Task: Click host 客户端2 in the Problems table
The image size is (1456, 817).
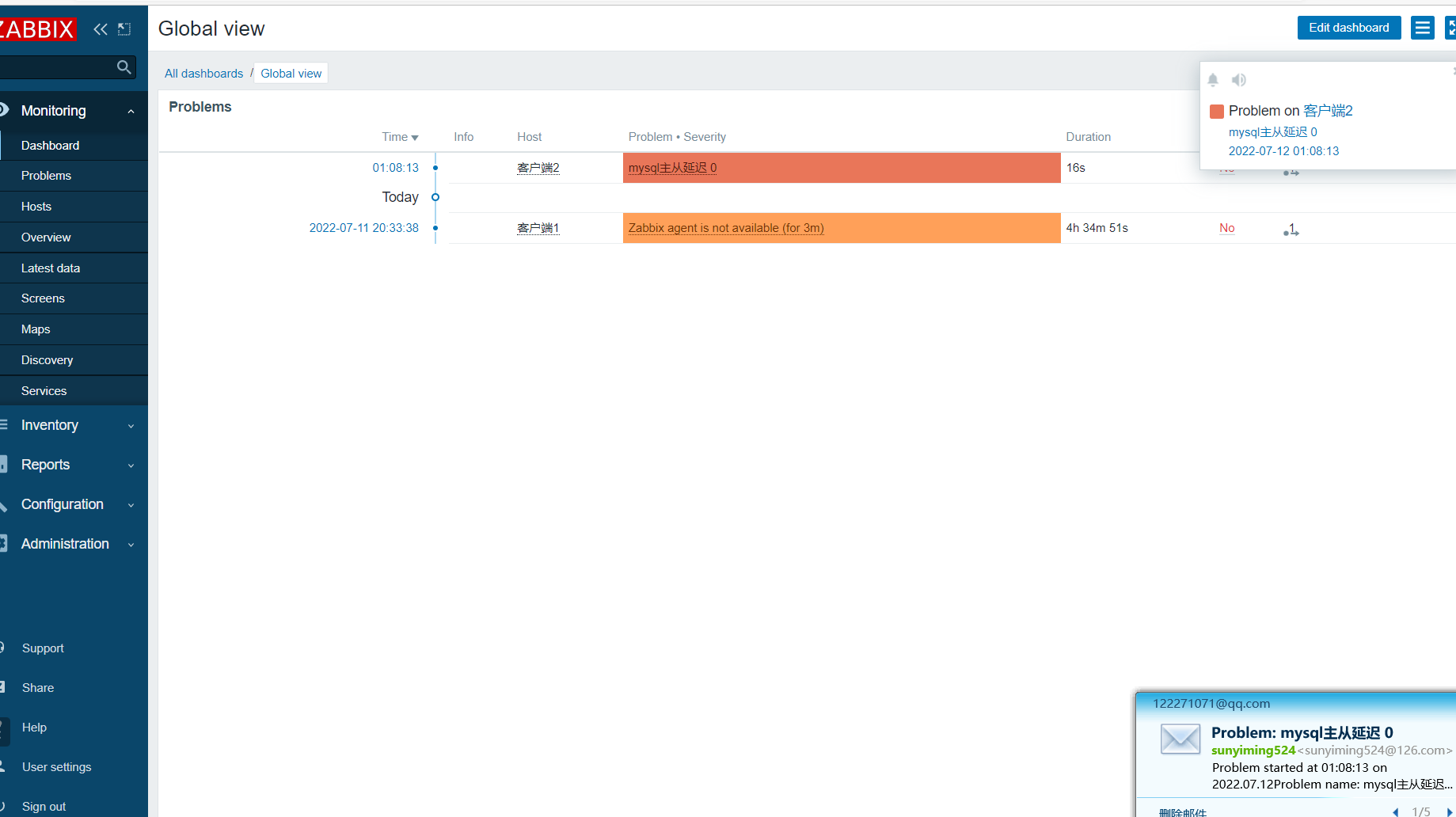Action: pyautogui.click(x=538, y=168)
